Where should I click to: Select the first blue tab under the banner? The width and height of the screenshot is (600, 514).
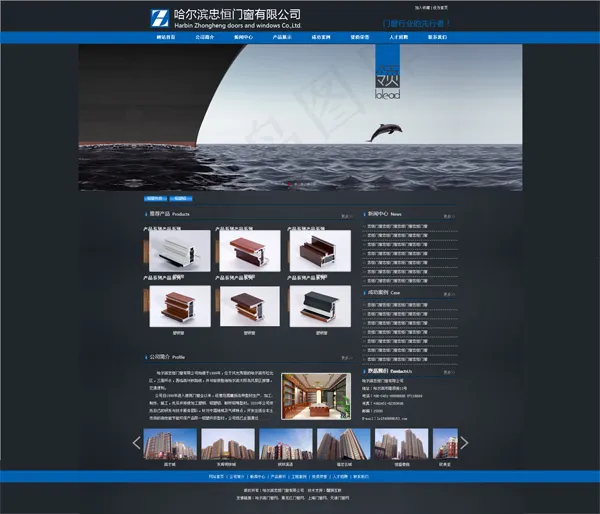pyautogui.click(x=154, y=198)
